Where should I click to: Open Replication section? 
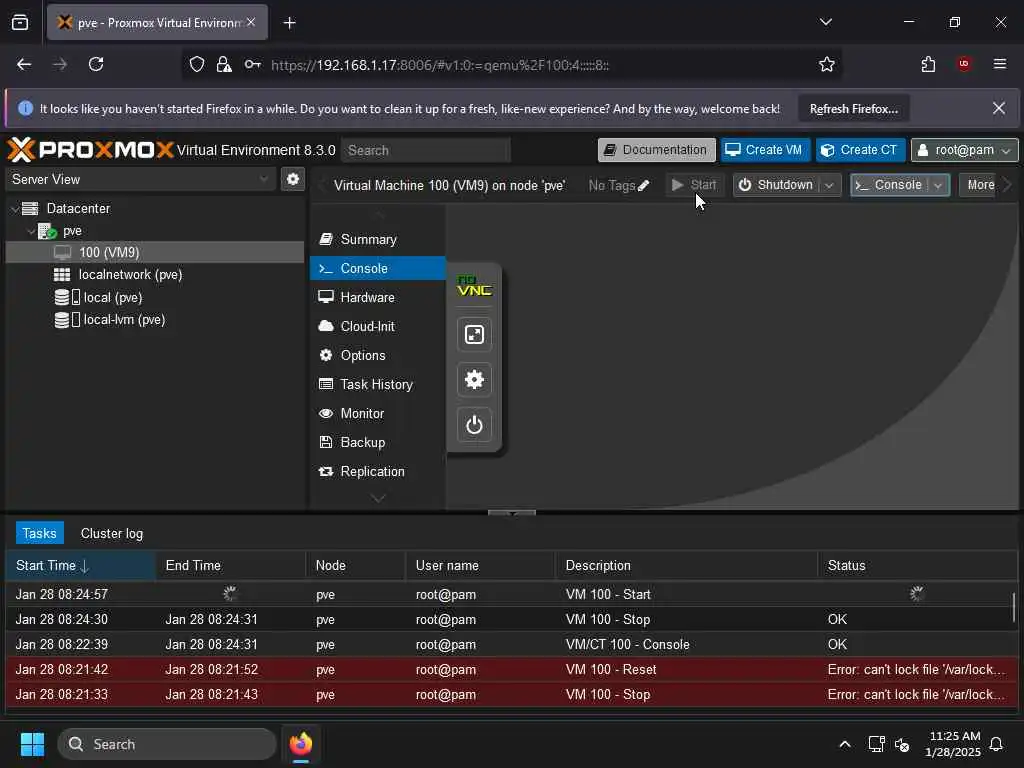pos(377,472)
